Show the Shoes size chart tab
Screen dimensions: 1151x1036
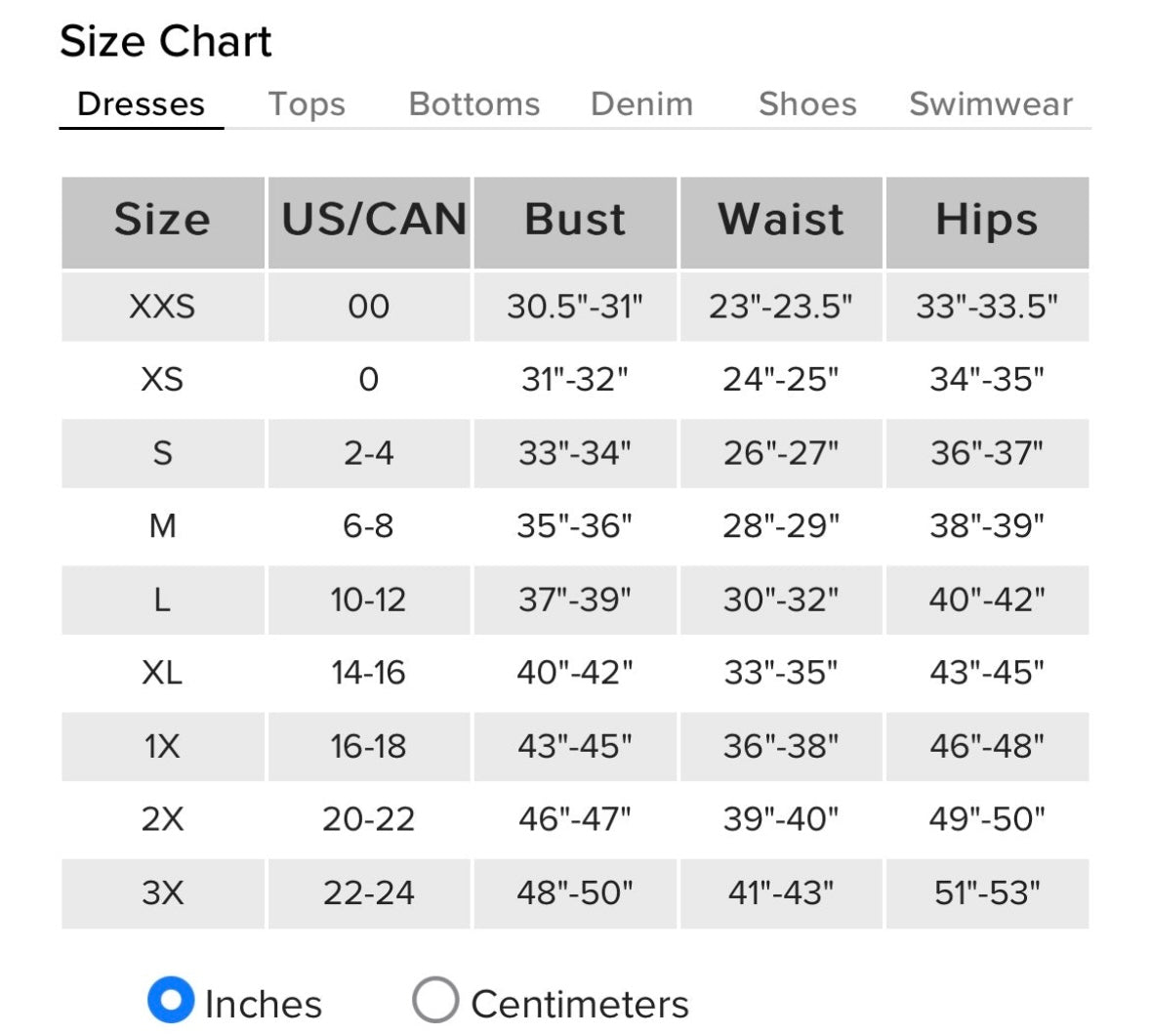coord(807,104)
